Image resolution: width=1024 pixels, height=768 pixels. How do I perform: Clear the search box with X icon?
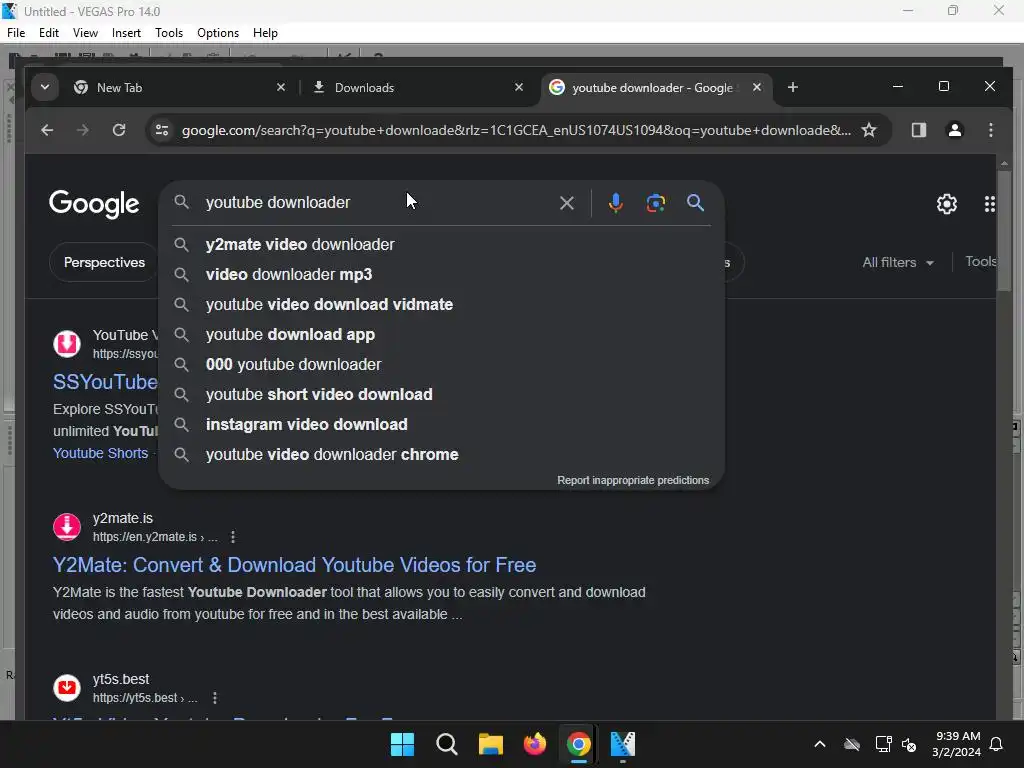click(567, 203)
